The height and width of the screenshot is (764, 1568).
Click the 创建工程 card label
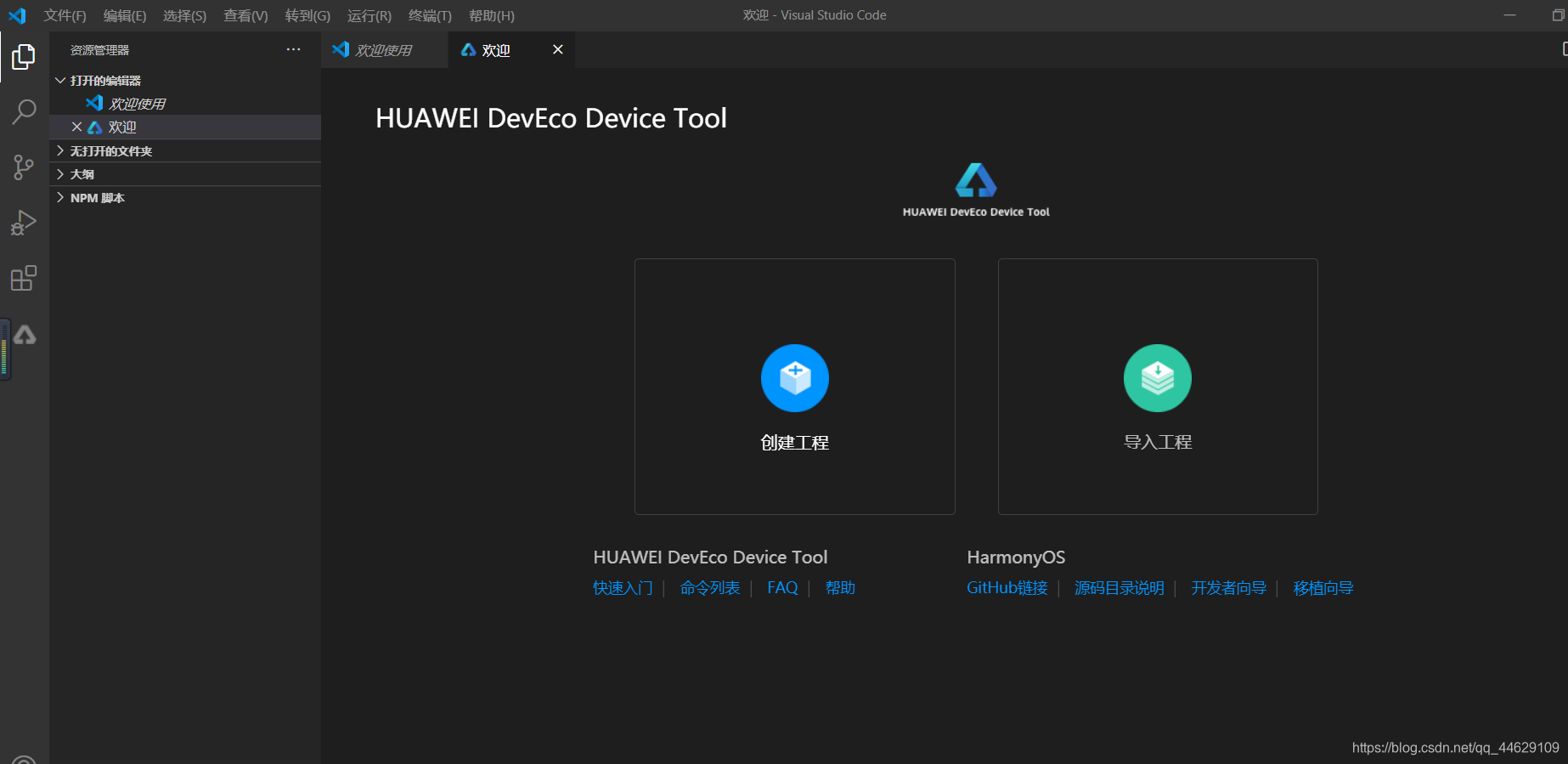(794, 443)
